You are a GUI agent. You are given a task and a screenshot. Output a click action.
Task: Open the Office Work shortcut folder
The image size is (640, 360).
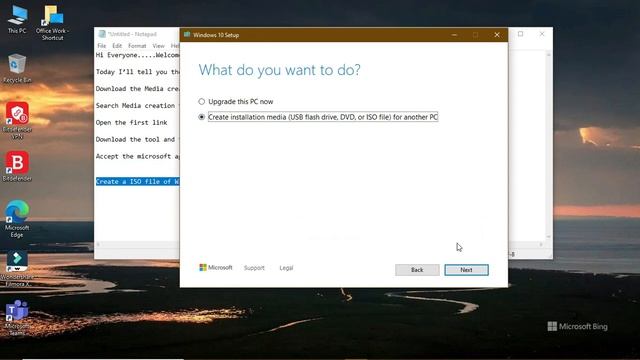pos(52,23)
